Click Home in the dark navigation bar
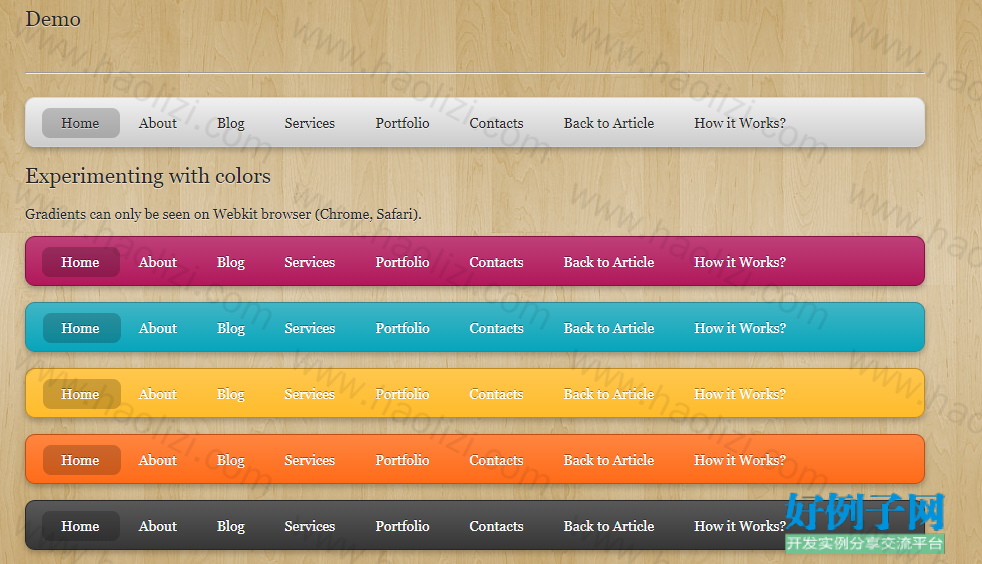 point(81,526)
